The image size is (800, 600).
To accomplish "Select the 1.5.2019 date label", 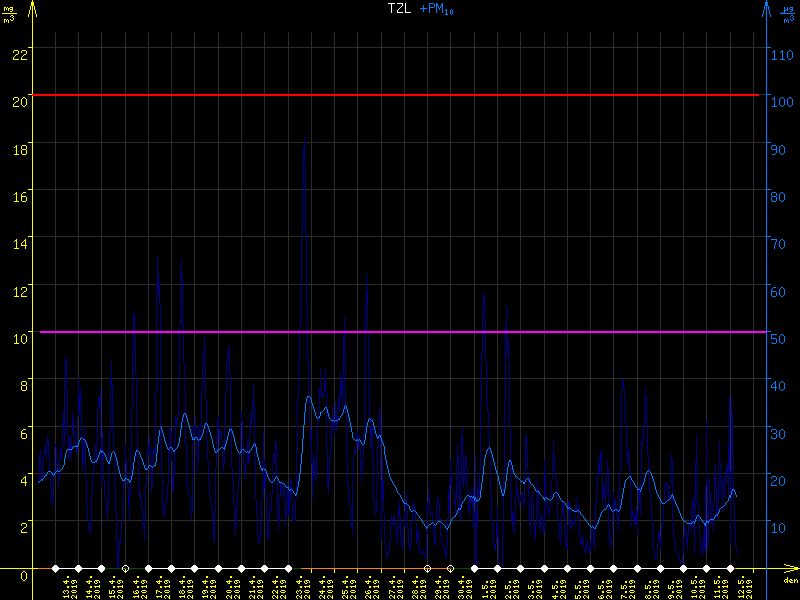I will (485, 586).
